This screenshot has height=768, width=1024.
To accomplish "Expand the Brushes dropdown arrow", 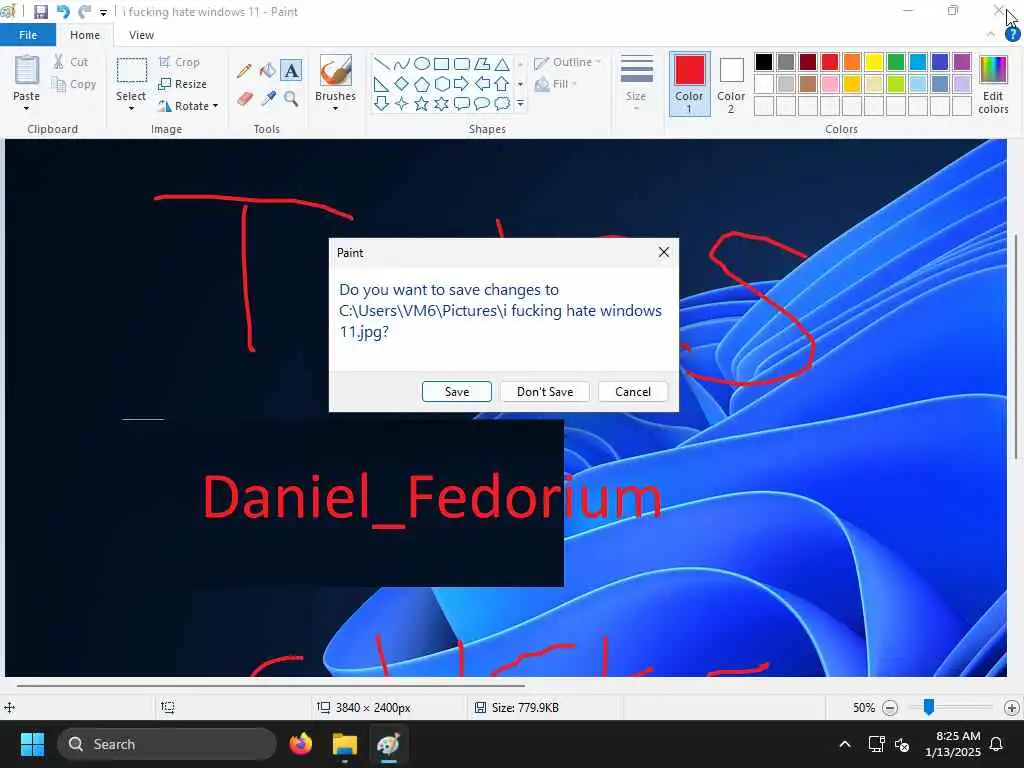I will (x=336, y=108).
